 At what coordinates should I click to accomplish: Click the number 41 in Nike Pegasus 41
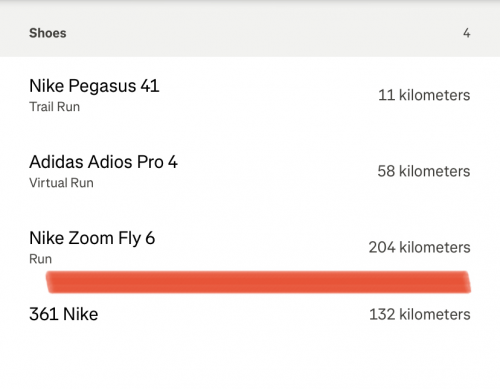[x=150, y=86]
